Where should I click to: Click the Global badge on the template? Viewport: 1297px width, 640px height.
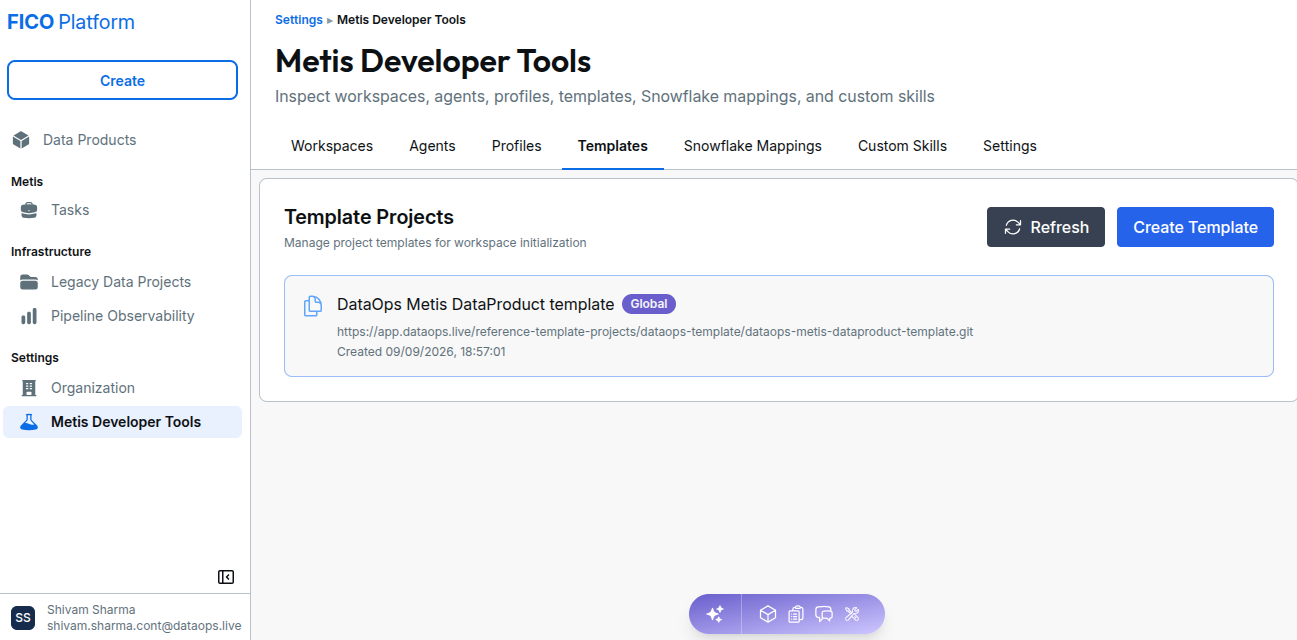[x=649, y=304]
